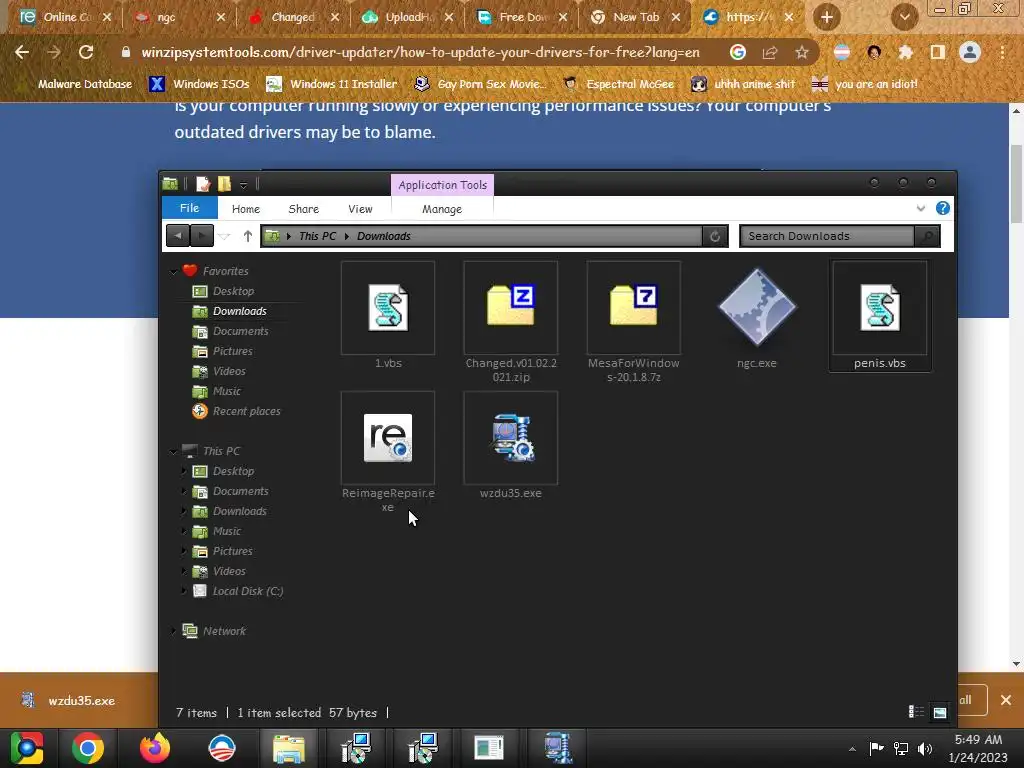Toggle Chrome side panel icon
This screenshot has width=1024, height=768.
[x=938, y=52]
